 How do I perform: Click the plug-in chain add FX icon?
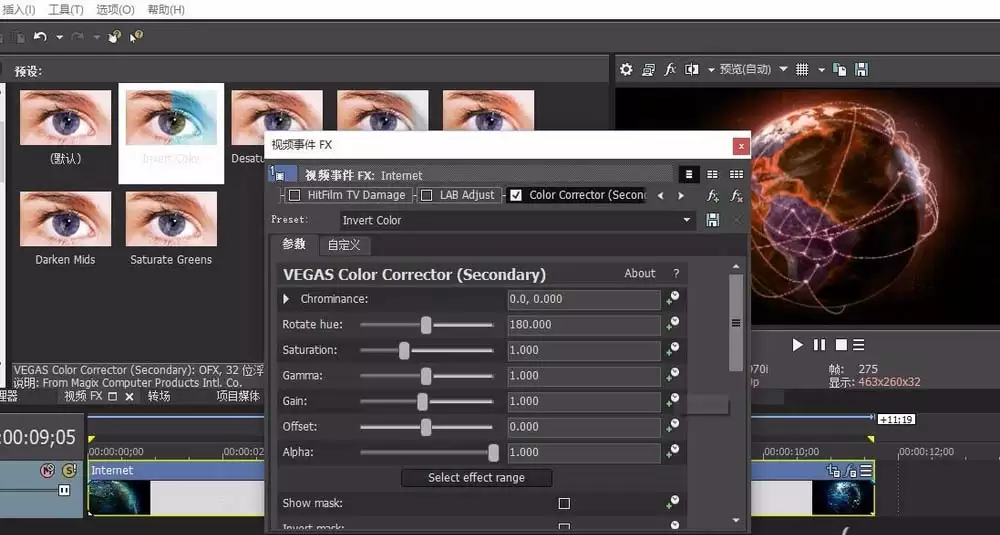coord(713,196)
